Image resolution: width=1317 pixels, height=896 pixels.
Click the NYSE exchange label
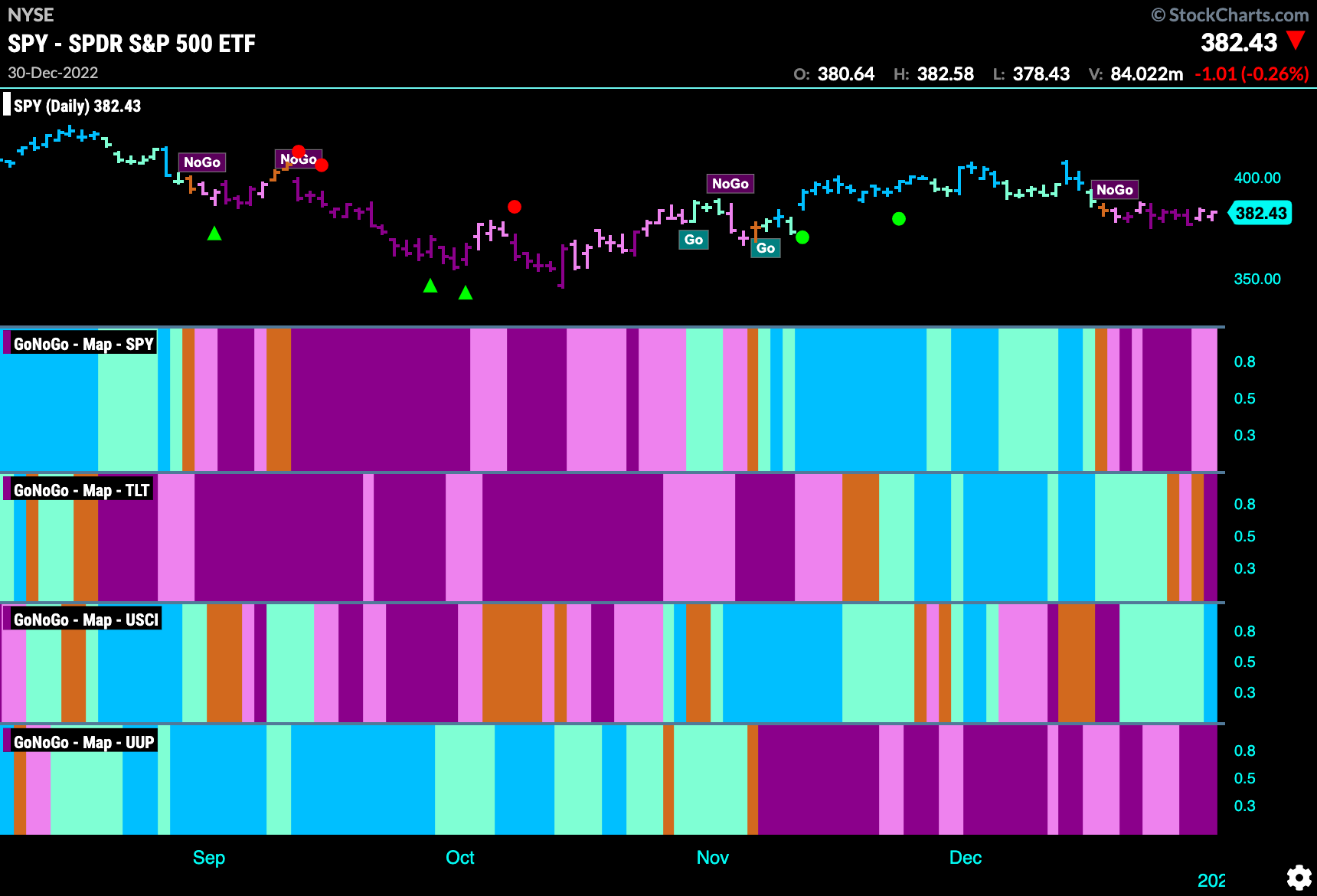31,15
